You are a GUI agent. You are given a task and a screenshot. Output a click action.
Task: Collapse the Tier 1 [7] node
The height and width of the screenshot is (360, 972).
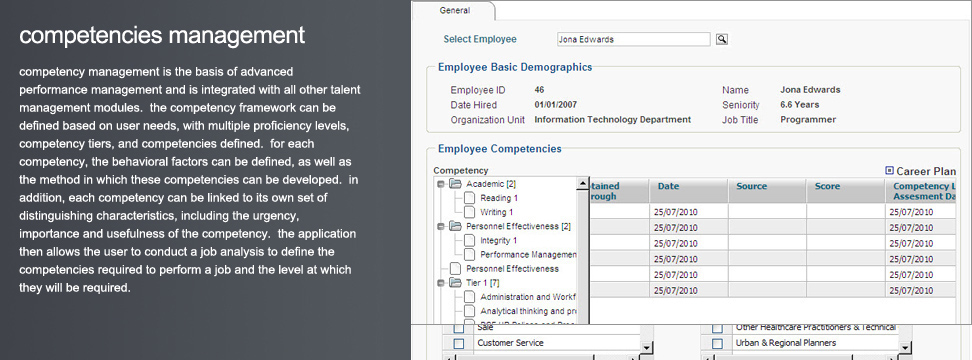tap(441, 283)
